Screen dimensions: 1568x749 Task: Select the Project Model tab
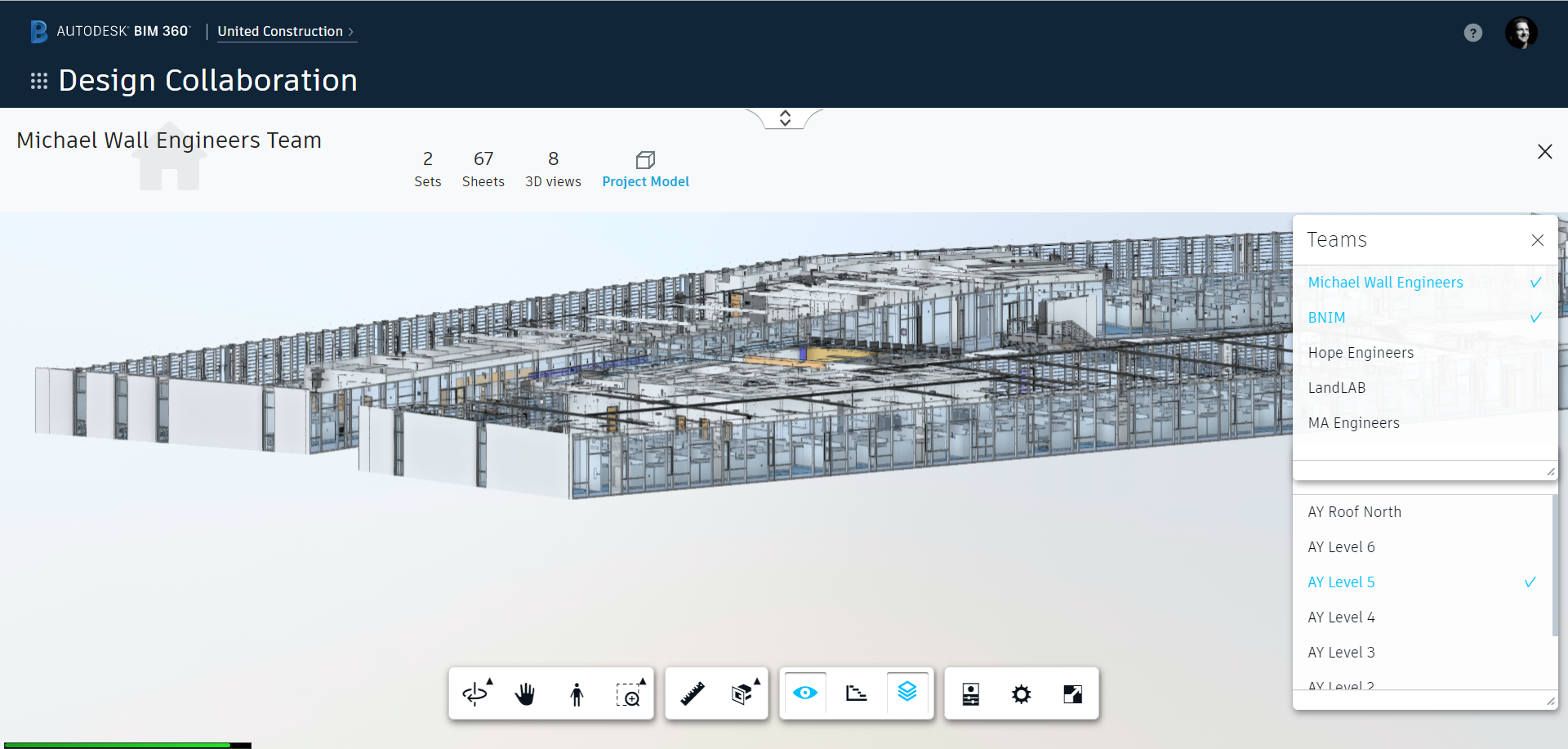click(645, 169)
